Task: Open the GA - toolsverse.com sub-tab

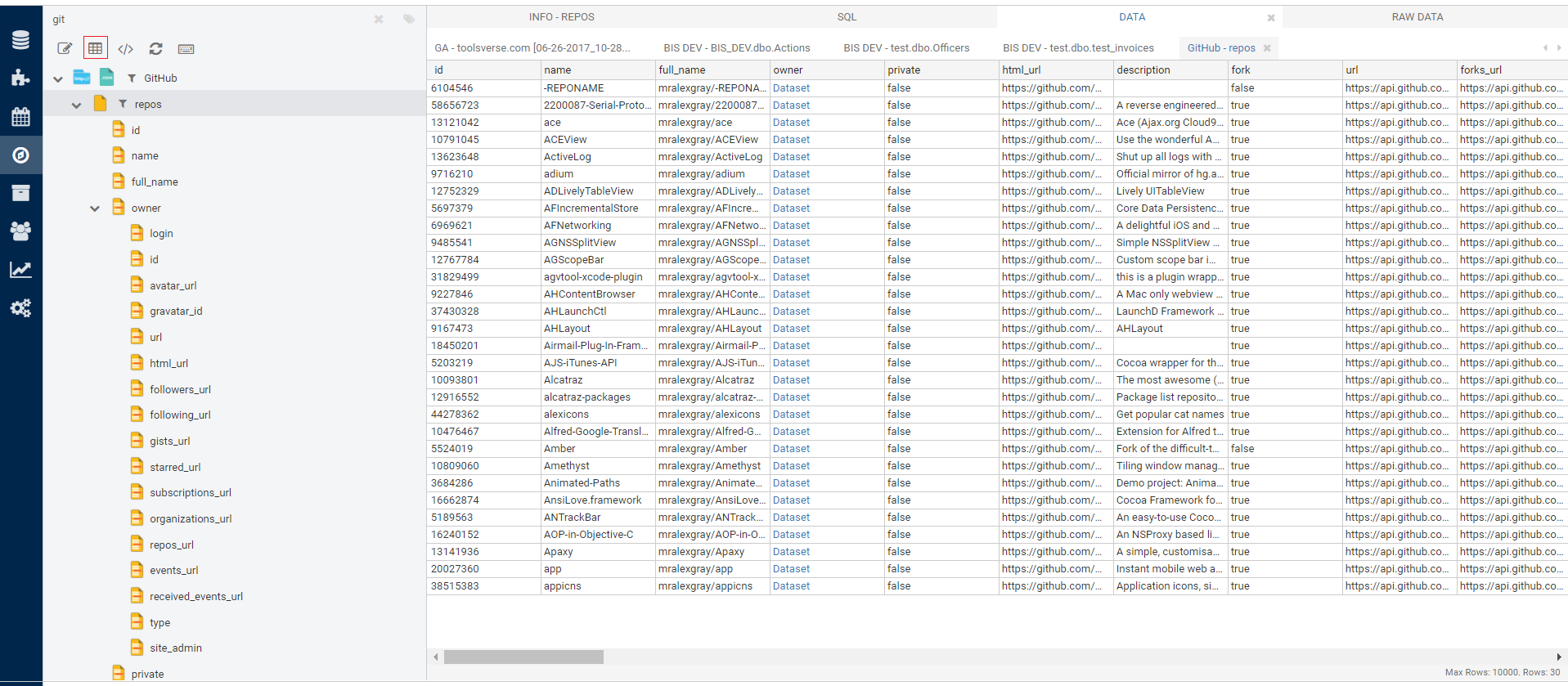Action: pos(532,48)
